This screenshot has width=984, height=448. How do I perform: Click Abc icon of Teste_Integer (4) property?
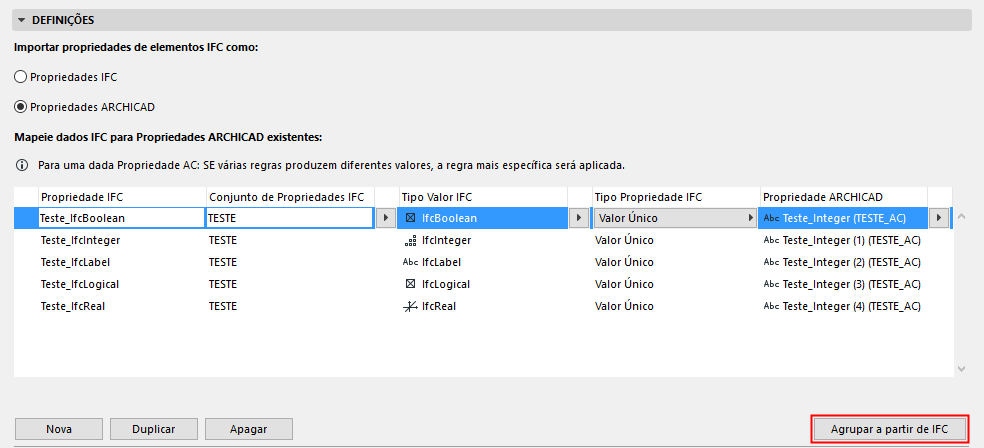(770, 306)
